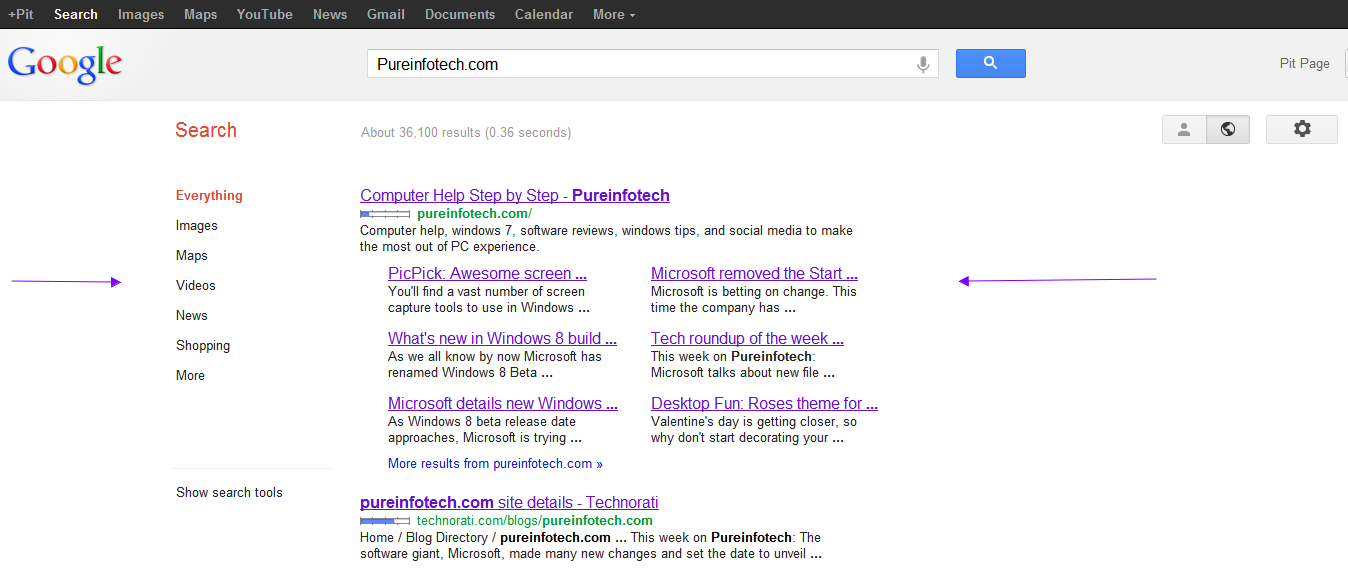This screenshot has height=574, width=1348.
Task: Click the voice search microphone icon
Action: click(x=923, y=64)
